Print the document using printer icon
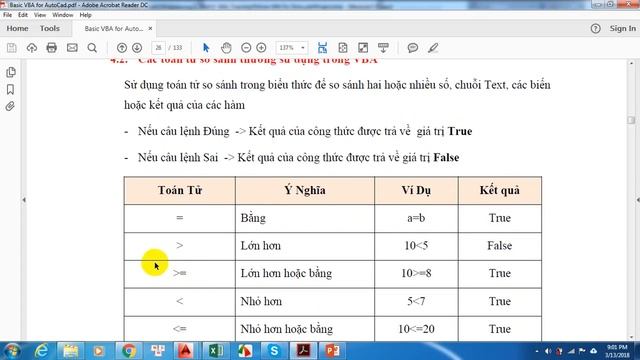Image resolution: width=640 pixels, height=360 pixels. point(51,48)
